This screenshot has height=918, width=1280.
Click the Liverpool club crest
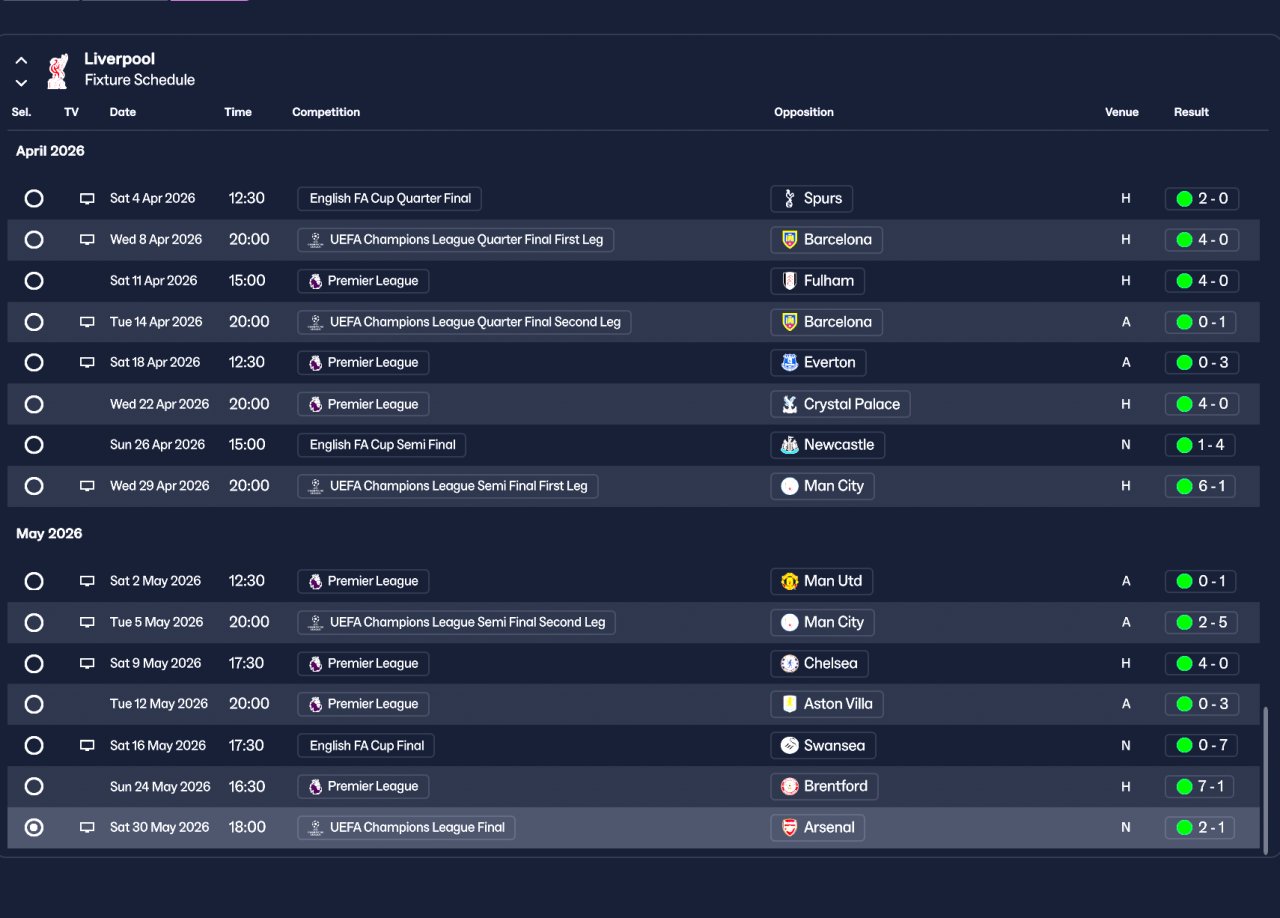[57, 71]
